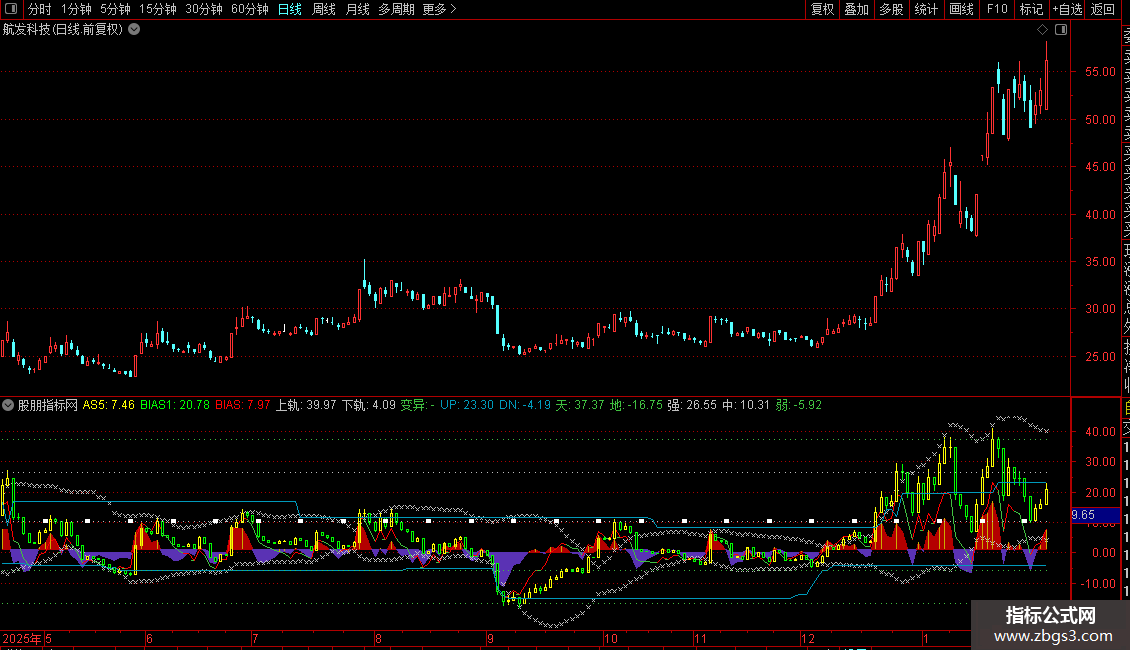The height and width of the screenshot is (650, 1130).
Task: Open the 多股 multi-stock view
Action: (x=891, y=9)
